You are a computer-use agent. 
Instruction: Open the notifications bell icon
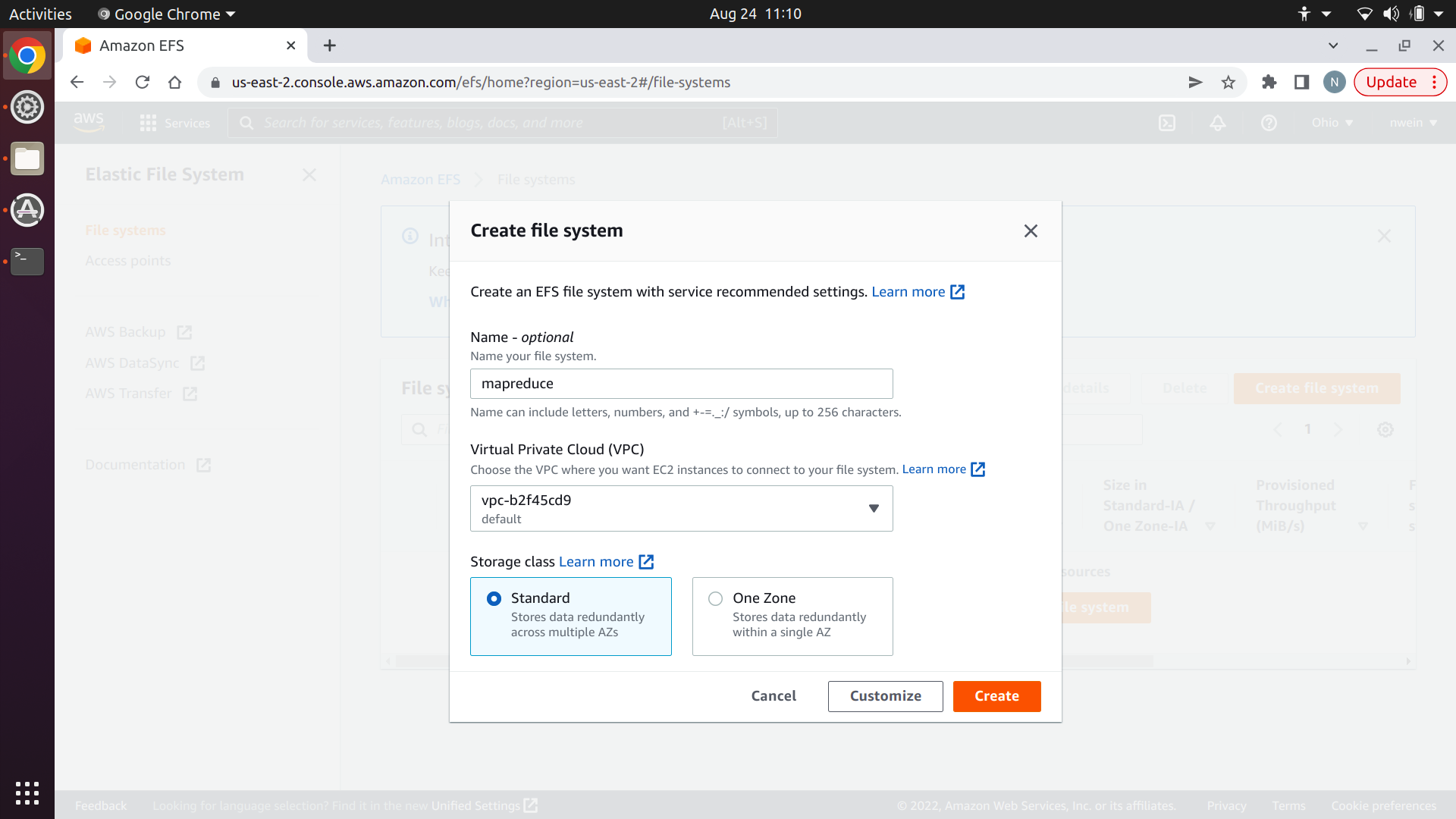pyautogui.click(x=1217, y=123)
